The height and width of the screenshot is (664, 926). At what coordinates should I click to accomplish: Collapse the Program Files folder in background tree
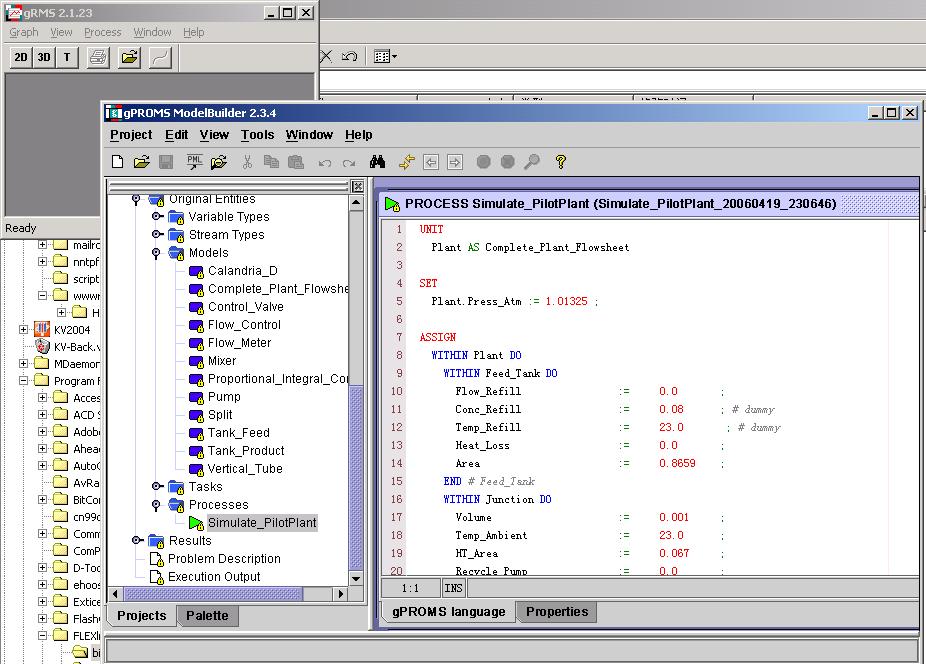[x=24, y=380]
